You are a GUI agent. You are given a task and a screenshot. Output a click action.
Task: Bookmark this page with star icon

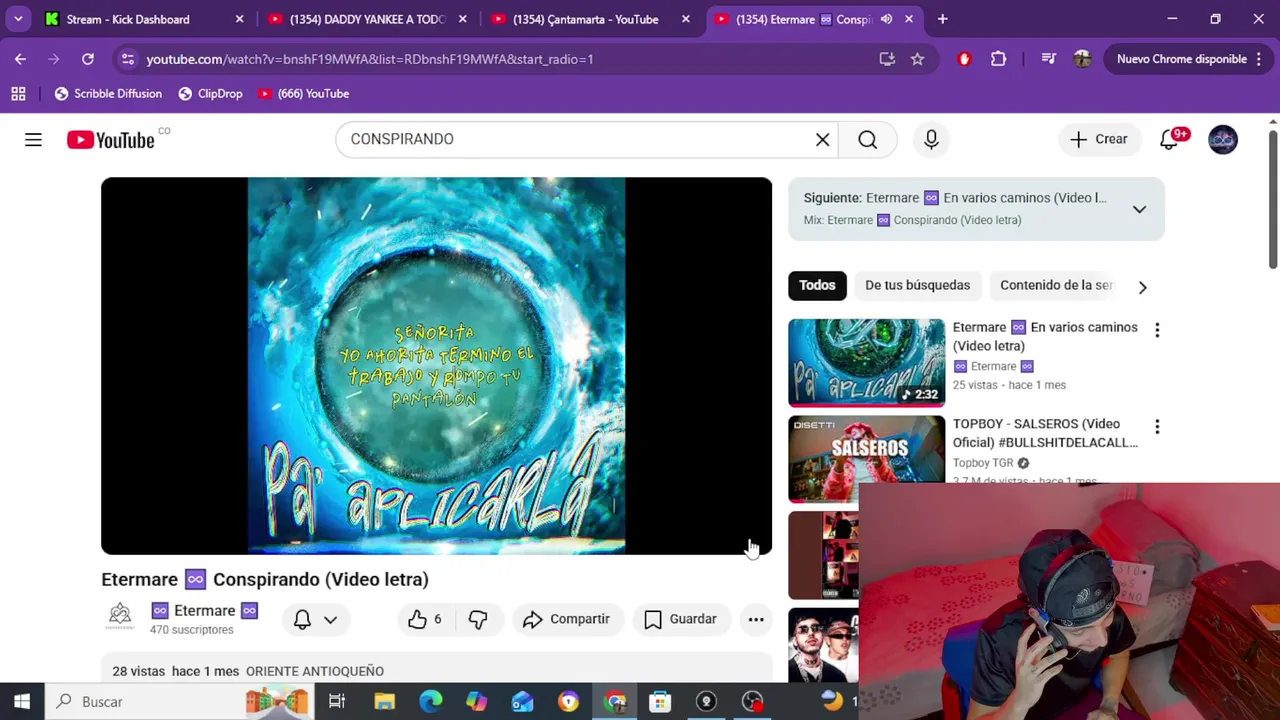917,59
